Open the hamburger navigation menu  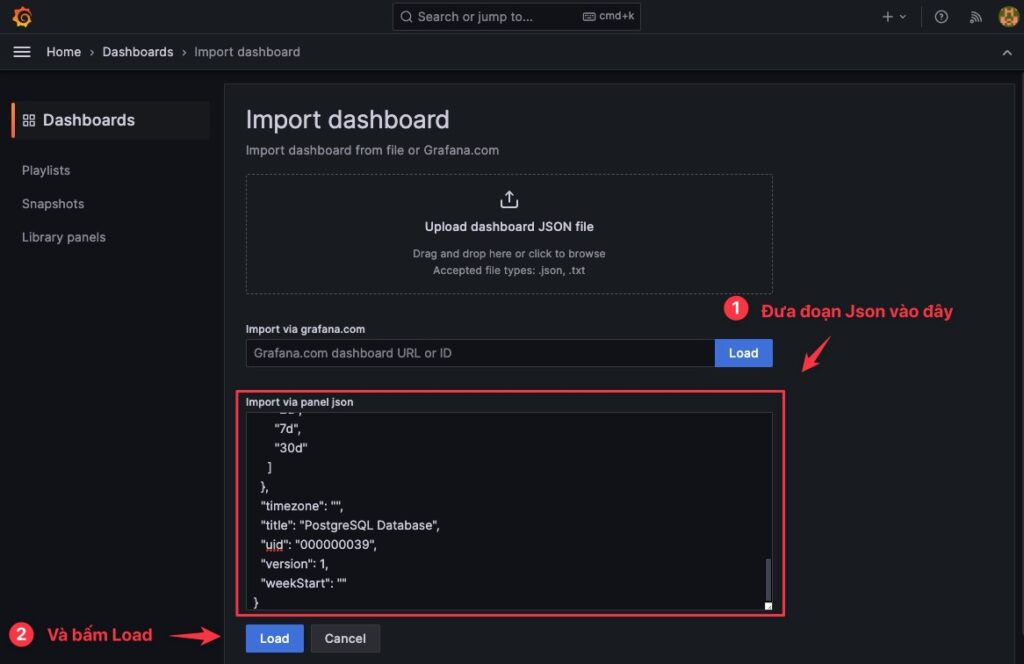[x=22, y=52]
